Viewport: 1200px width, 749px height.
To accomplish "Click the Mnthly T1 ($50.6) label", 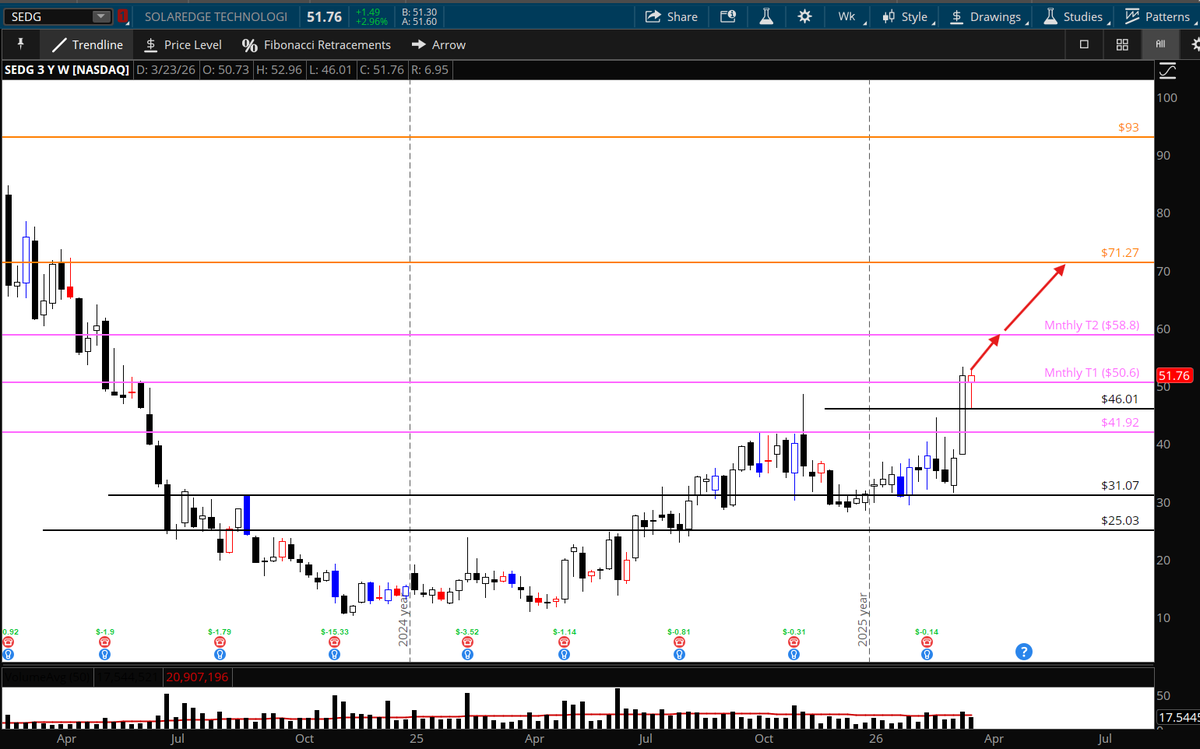I will 1092,373.
